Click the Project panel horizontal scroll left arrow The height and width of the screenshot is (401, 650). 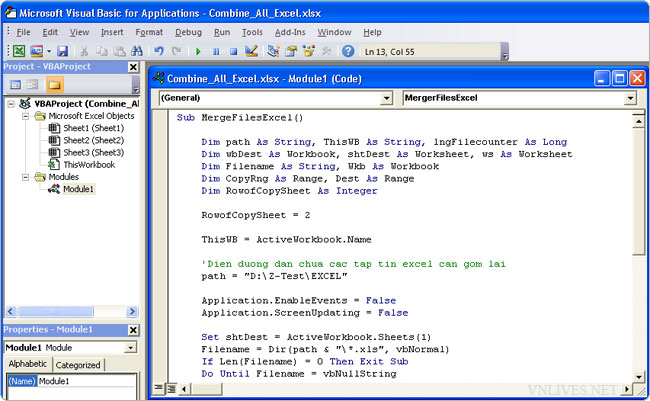(11, 311)
